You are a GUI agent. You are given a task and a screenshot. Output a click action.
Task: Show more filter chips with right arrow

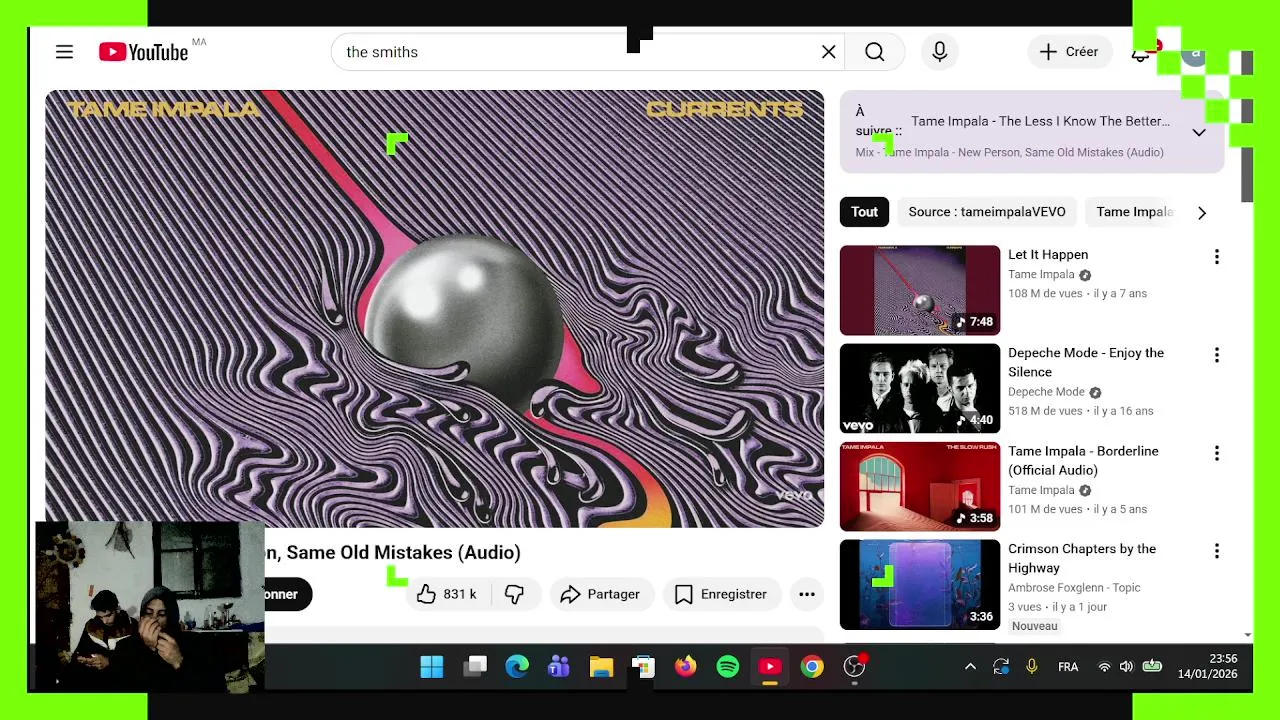coord(1202,213)
